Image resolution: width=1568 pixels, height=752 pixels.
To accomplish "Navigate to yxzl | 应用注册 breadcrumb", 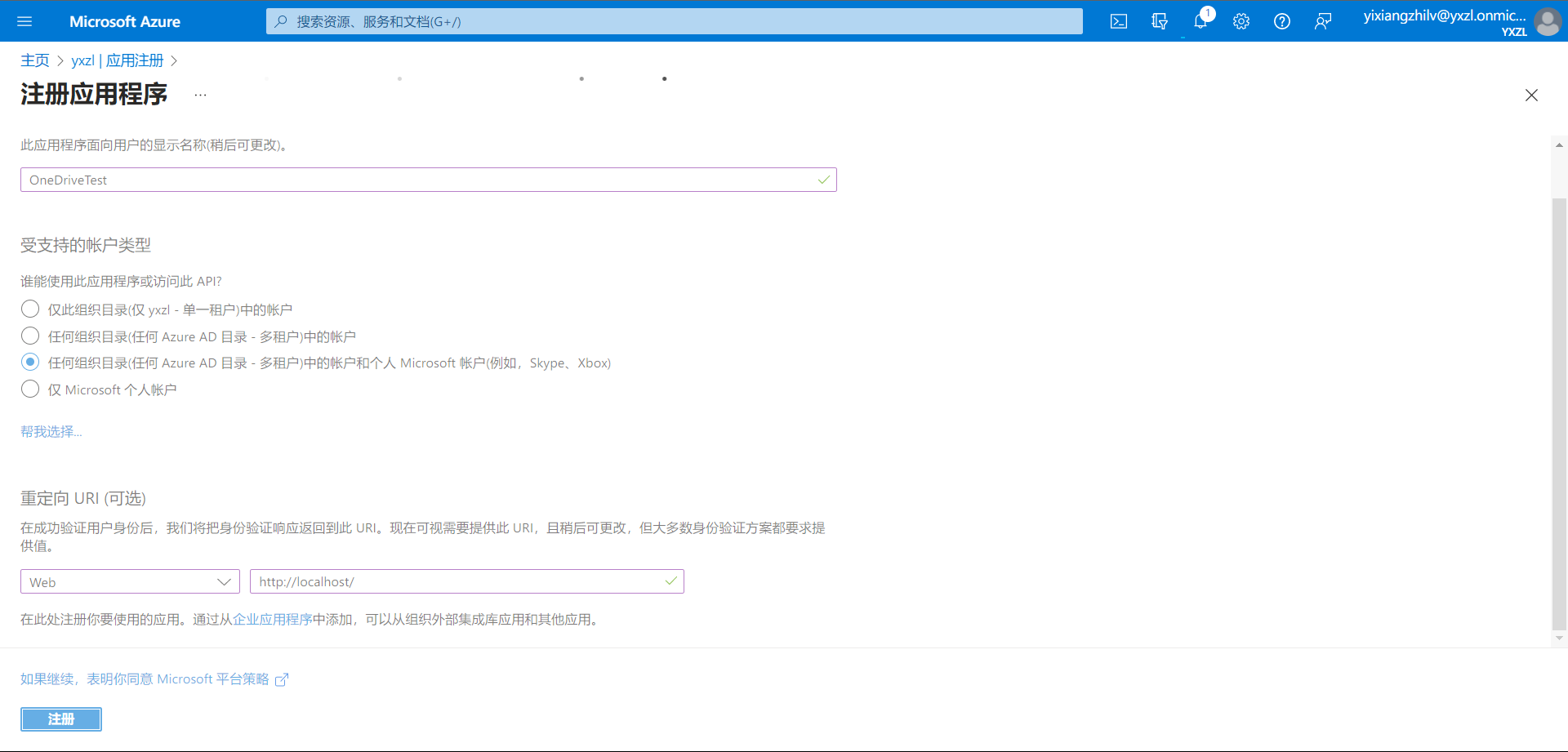I will tap(117, 60).
